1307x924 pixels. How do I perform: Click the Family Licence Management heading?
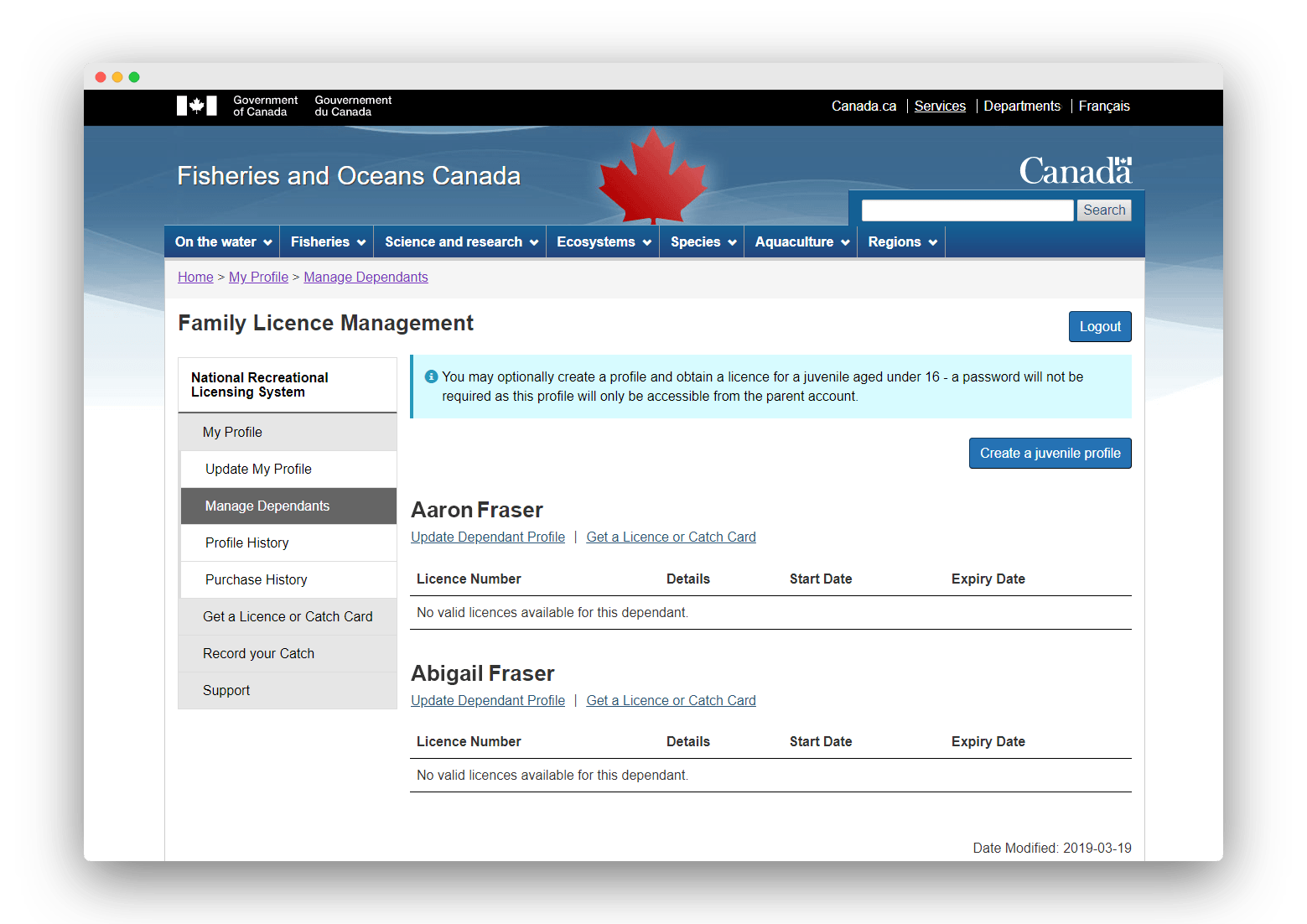pyautogui.click(x=325, y=323)
